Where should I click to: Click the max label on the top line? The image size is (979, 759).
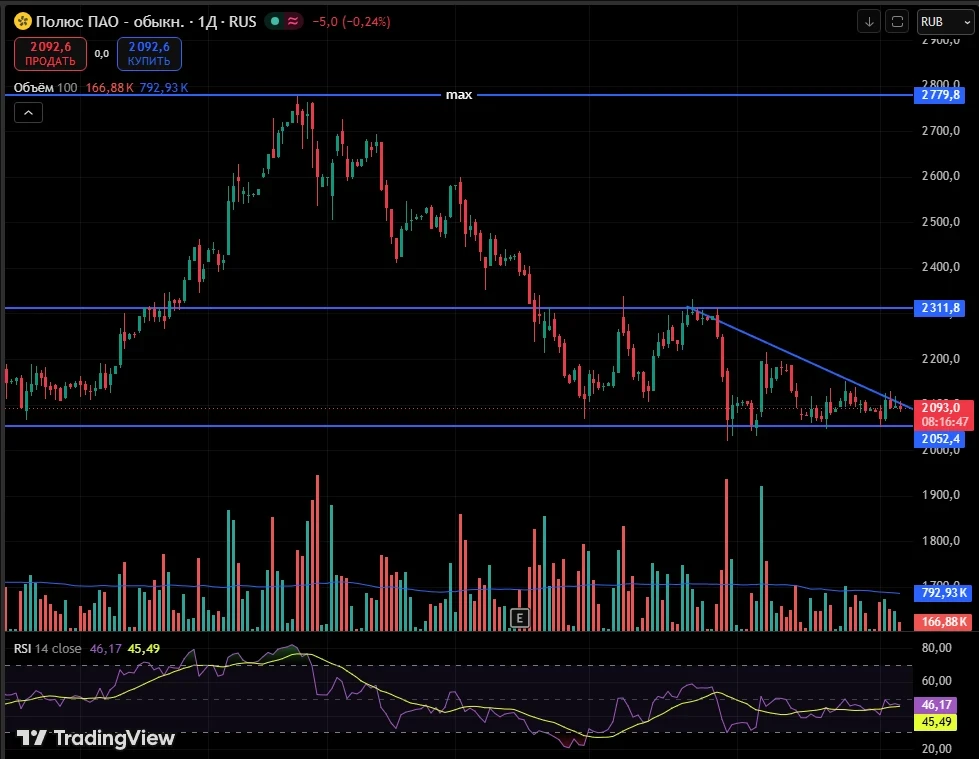[x=459, y=95]
